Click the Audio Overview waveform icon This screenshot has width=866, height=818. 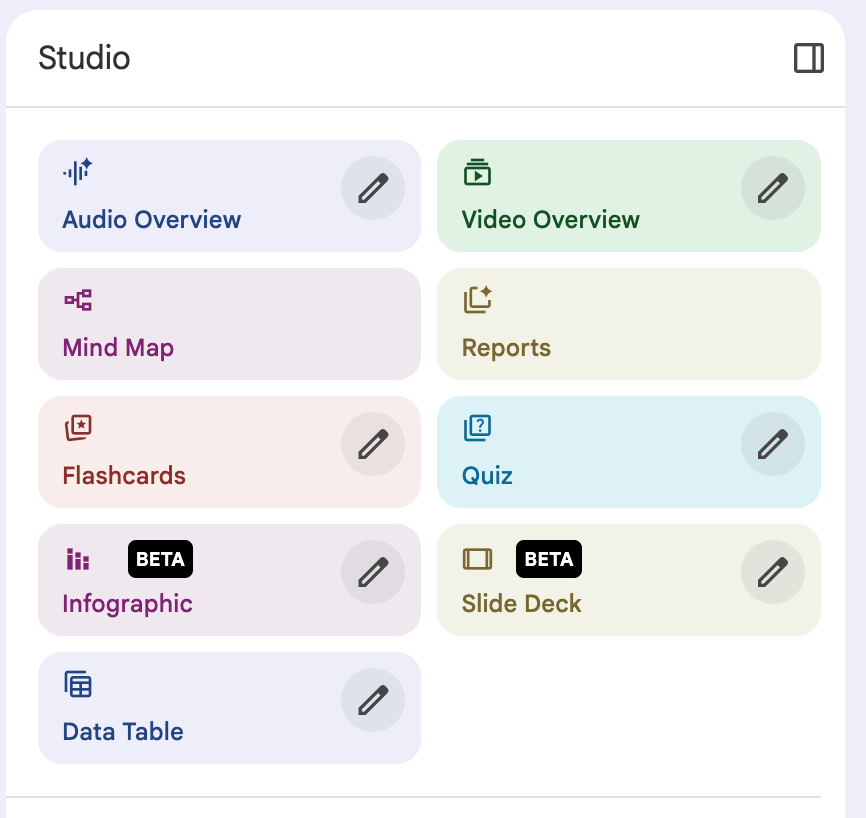pos(78,172)
